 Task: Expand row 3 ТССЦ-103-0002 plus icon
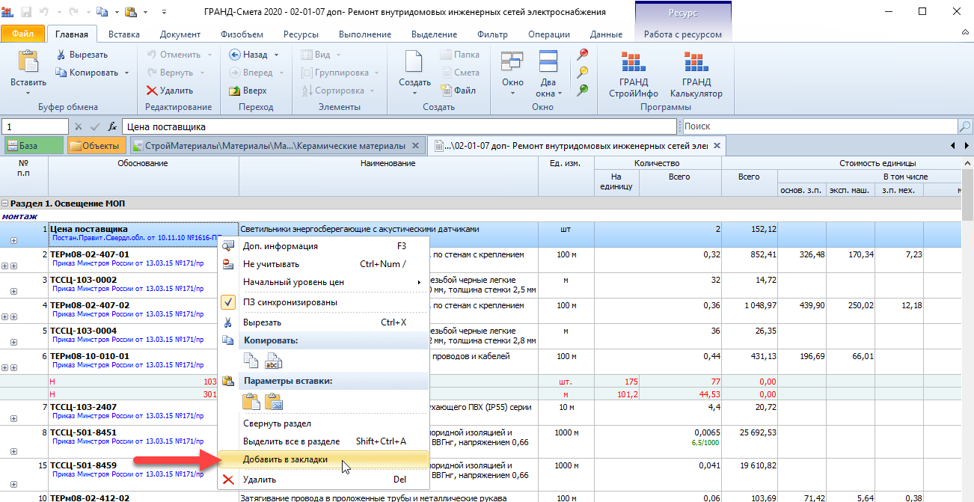[14, 291]
